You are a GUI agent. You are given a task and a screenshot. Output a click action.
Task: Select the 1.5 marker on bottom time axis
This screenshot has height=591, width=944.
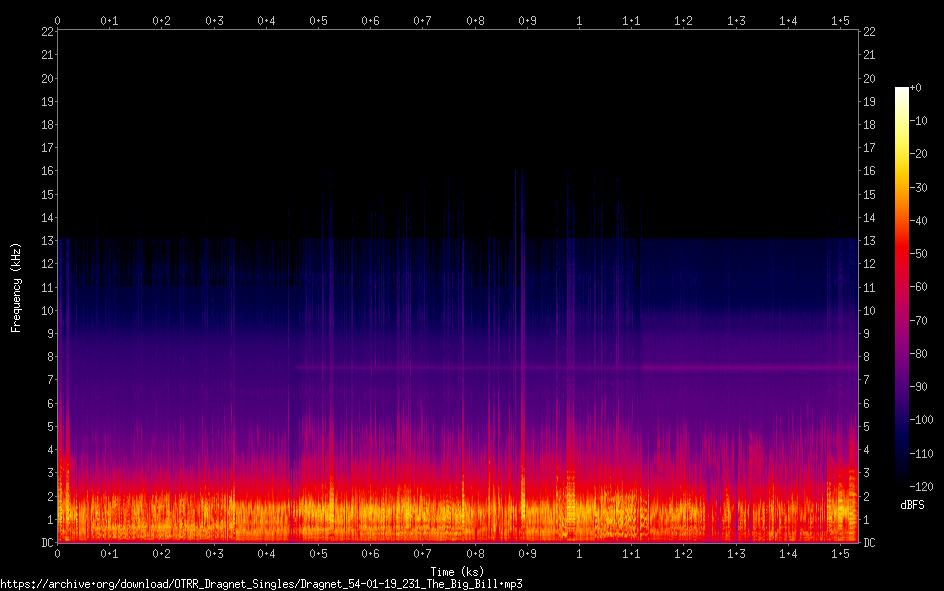tap(840, 554)
